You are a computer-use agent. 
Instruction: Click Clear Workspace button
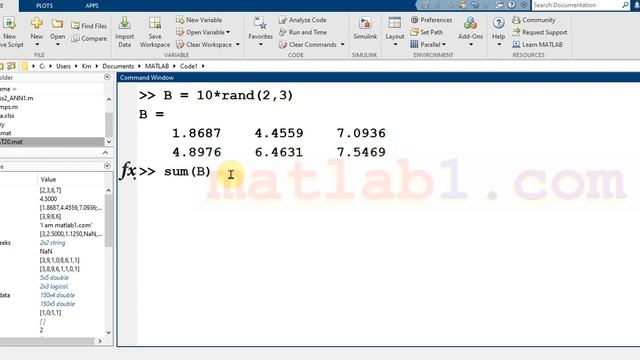204,44
